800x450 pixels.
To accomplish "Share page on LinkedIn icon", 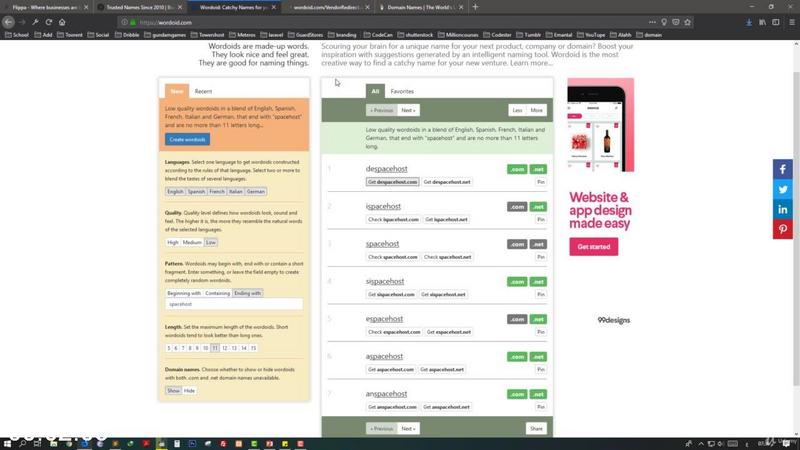I will 783,209.
